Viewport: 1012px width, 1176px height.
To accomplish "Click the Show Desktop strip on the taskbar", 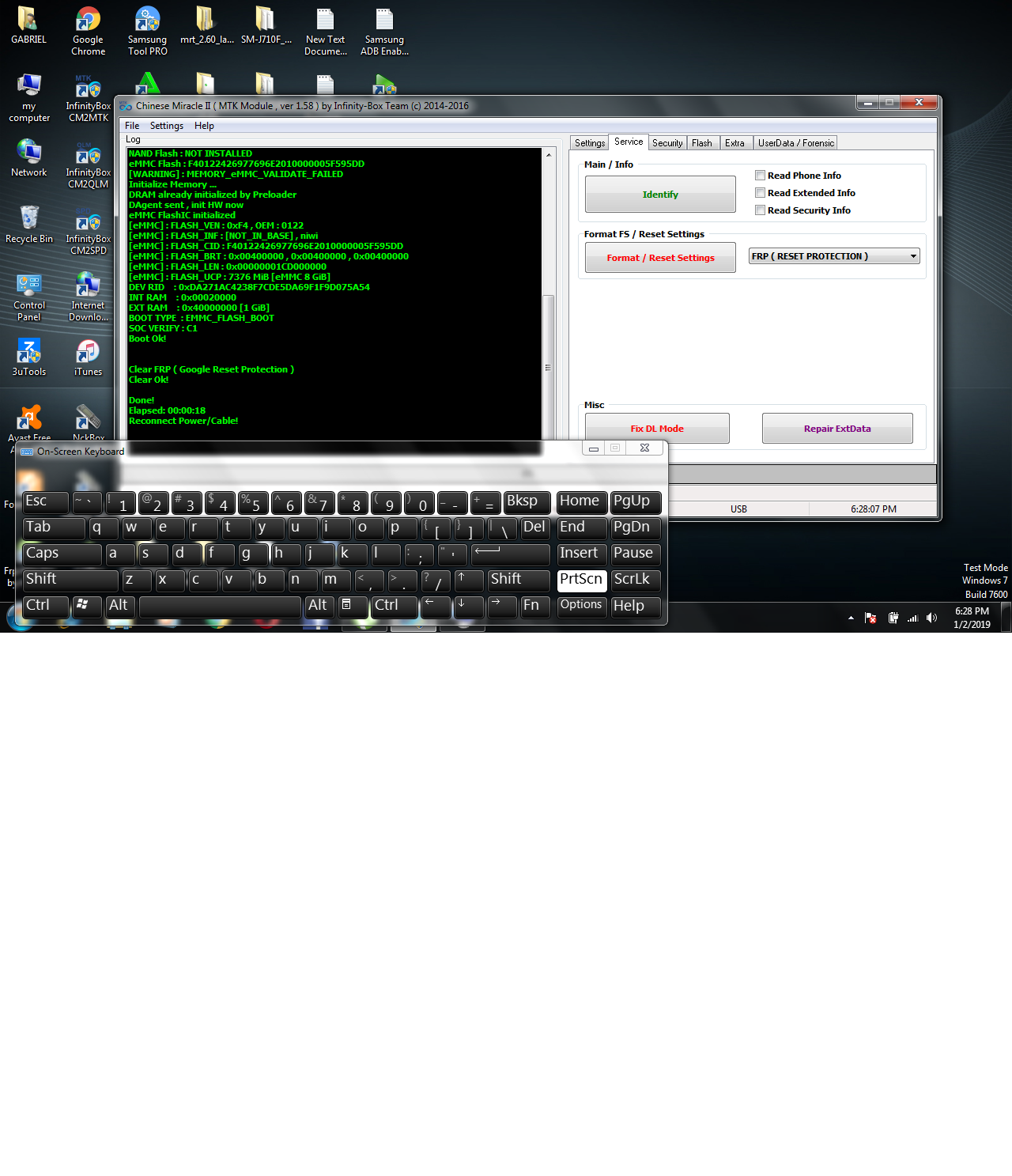I will (x=1006, y=618).
